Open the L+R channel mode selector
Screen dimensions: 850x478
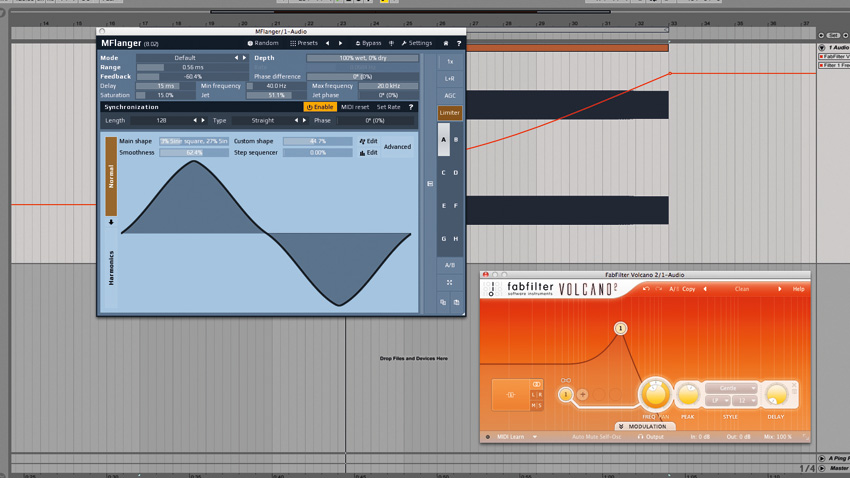pos(449,79)
